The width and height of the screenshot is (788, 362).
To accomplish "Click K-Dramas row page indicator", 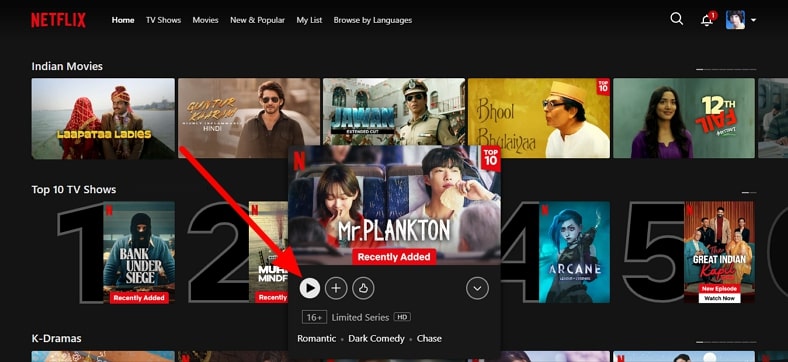I will (726, 341).
